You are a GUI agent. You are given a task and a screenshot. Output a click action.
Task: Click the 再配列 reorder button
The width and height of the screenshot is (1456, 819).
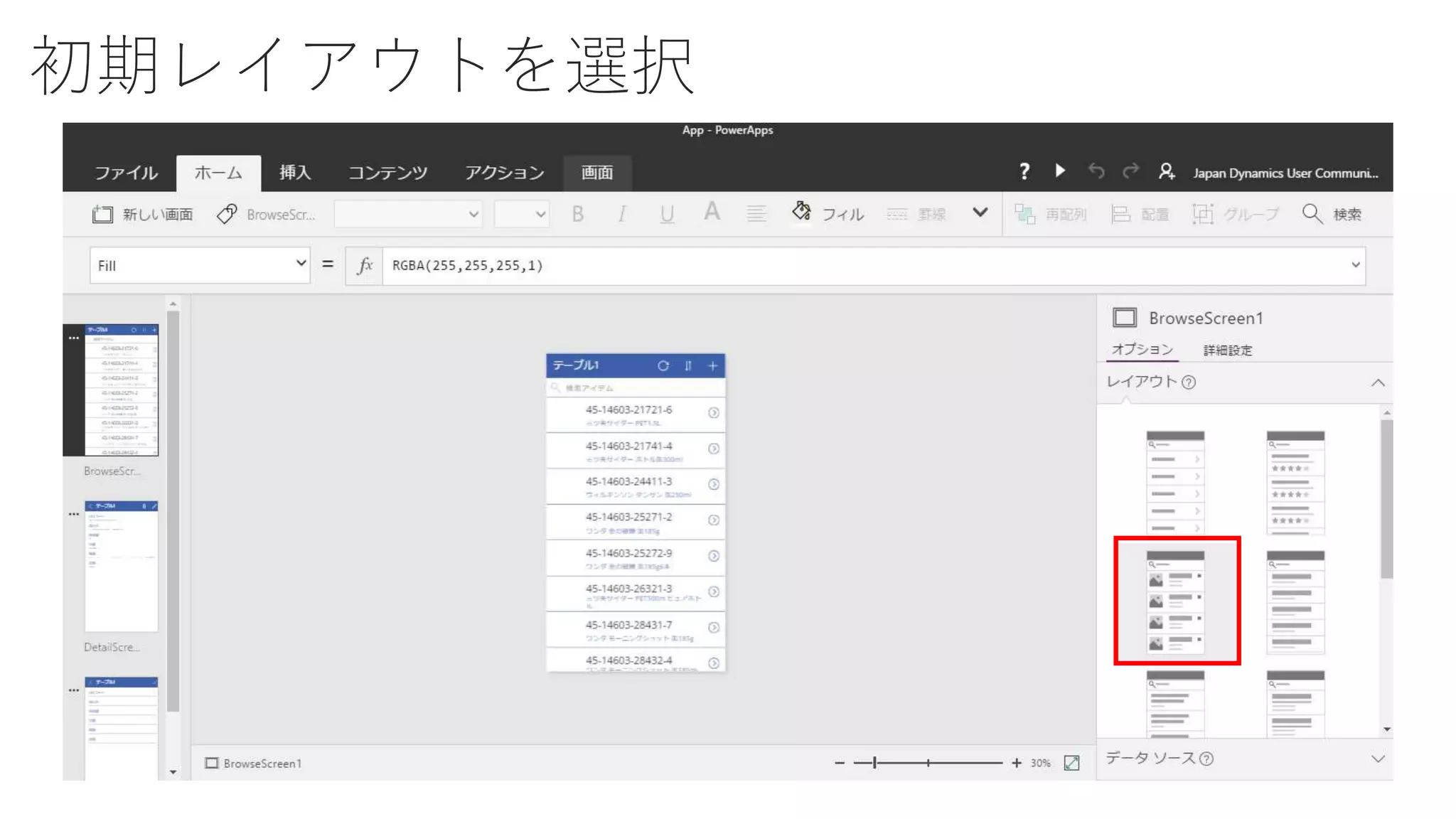pyautogui.click(x=1050, y=214)
